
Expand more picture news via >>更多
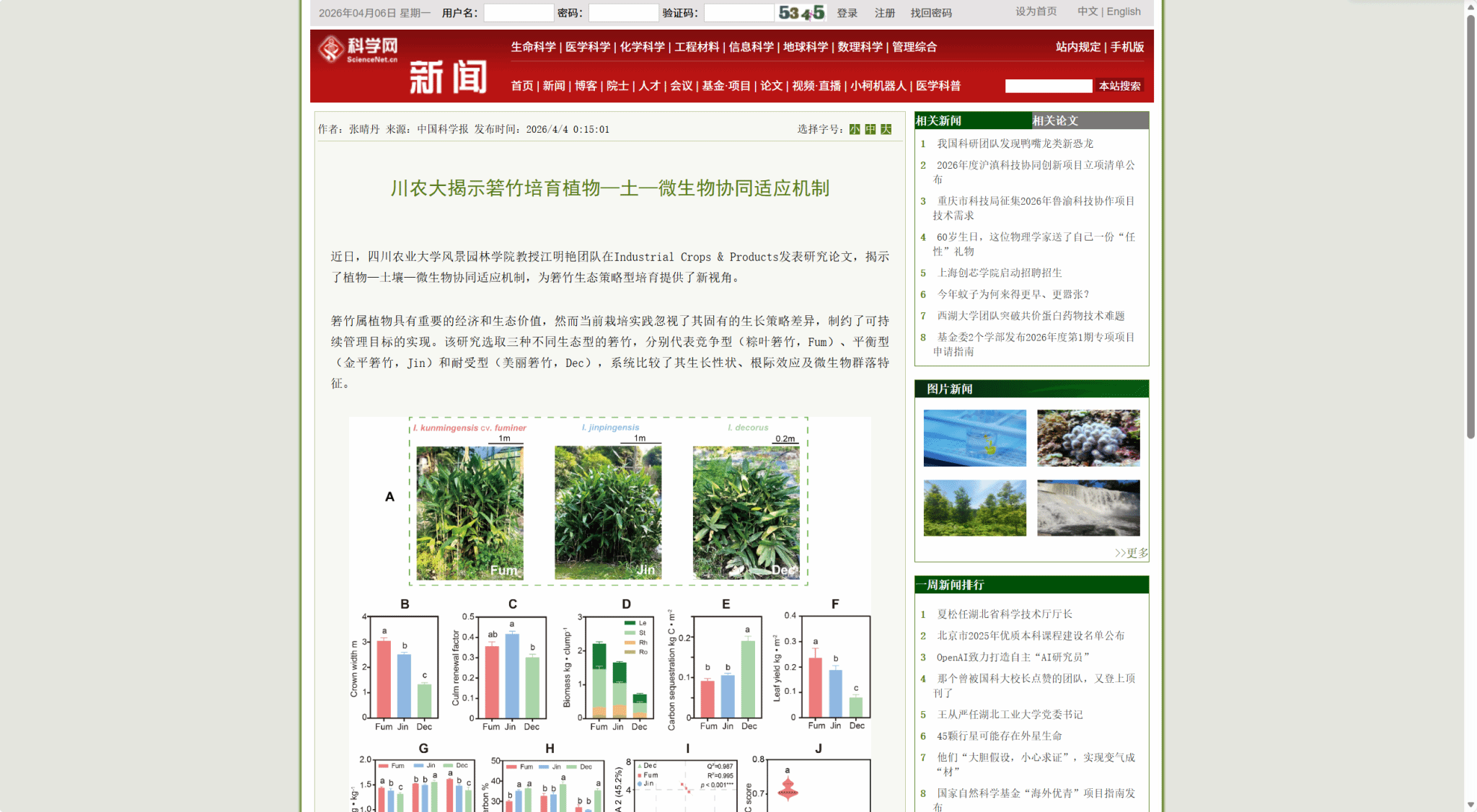[x=1131, y=553]
